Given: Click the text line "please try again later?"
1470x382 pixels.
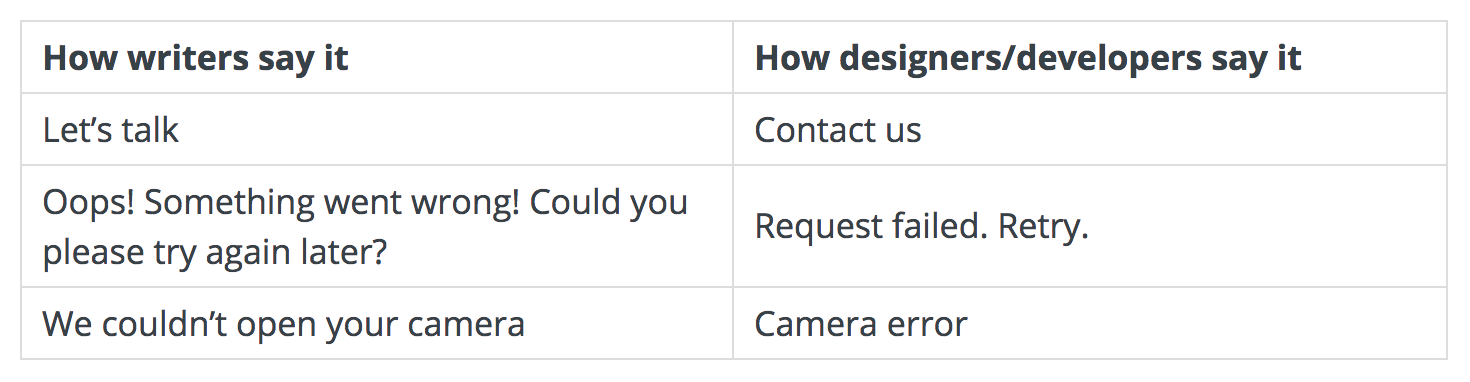Looking at the screenshot, I should (x=215, y=251).
